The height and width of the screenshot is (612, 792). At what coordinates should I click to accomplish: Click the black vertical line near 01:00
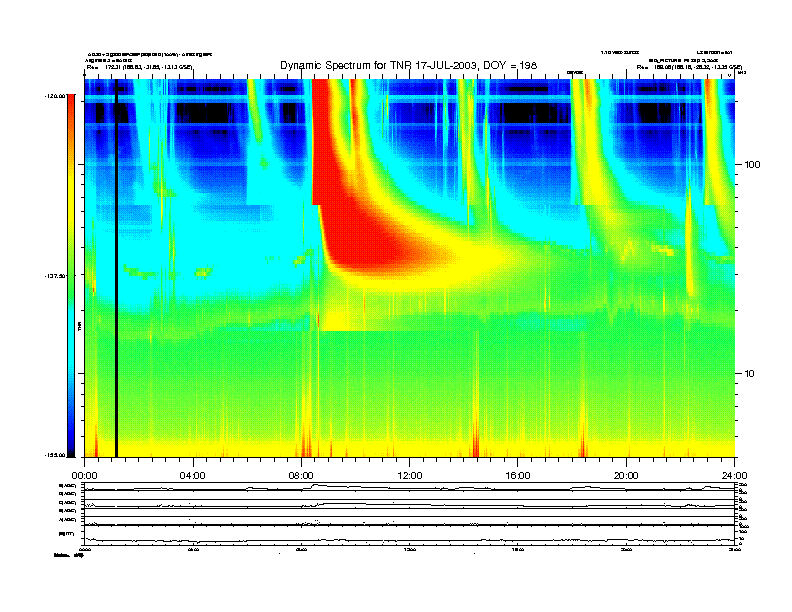click(116, 268)
